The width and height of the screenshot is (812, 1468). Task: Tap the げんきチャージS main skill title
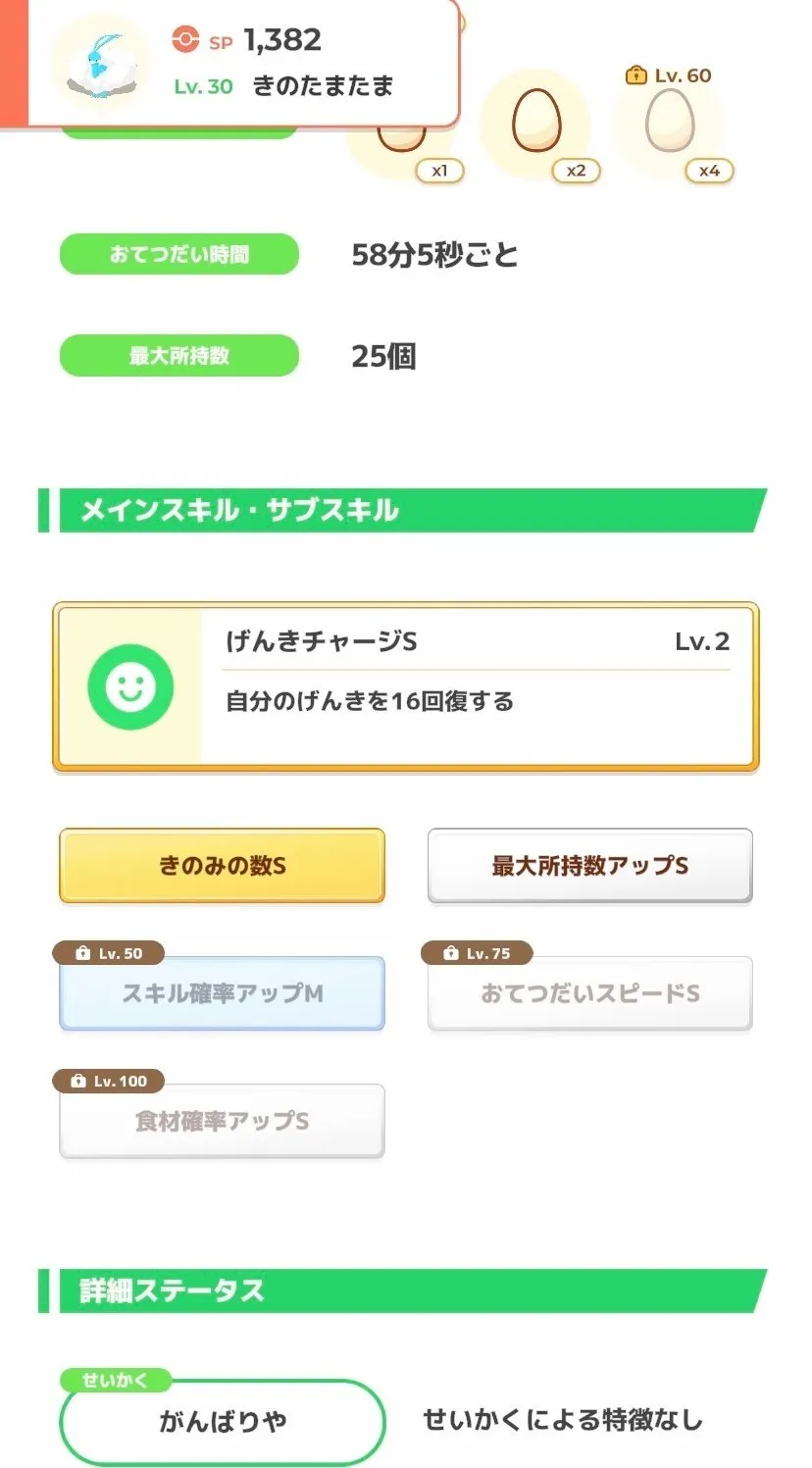(322, 641)
